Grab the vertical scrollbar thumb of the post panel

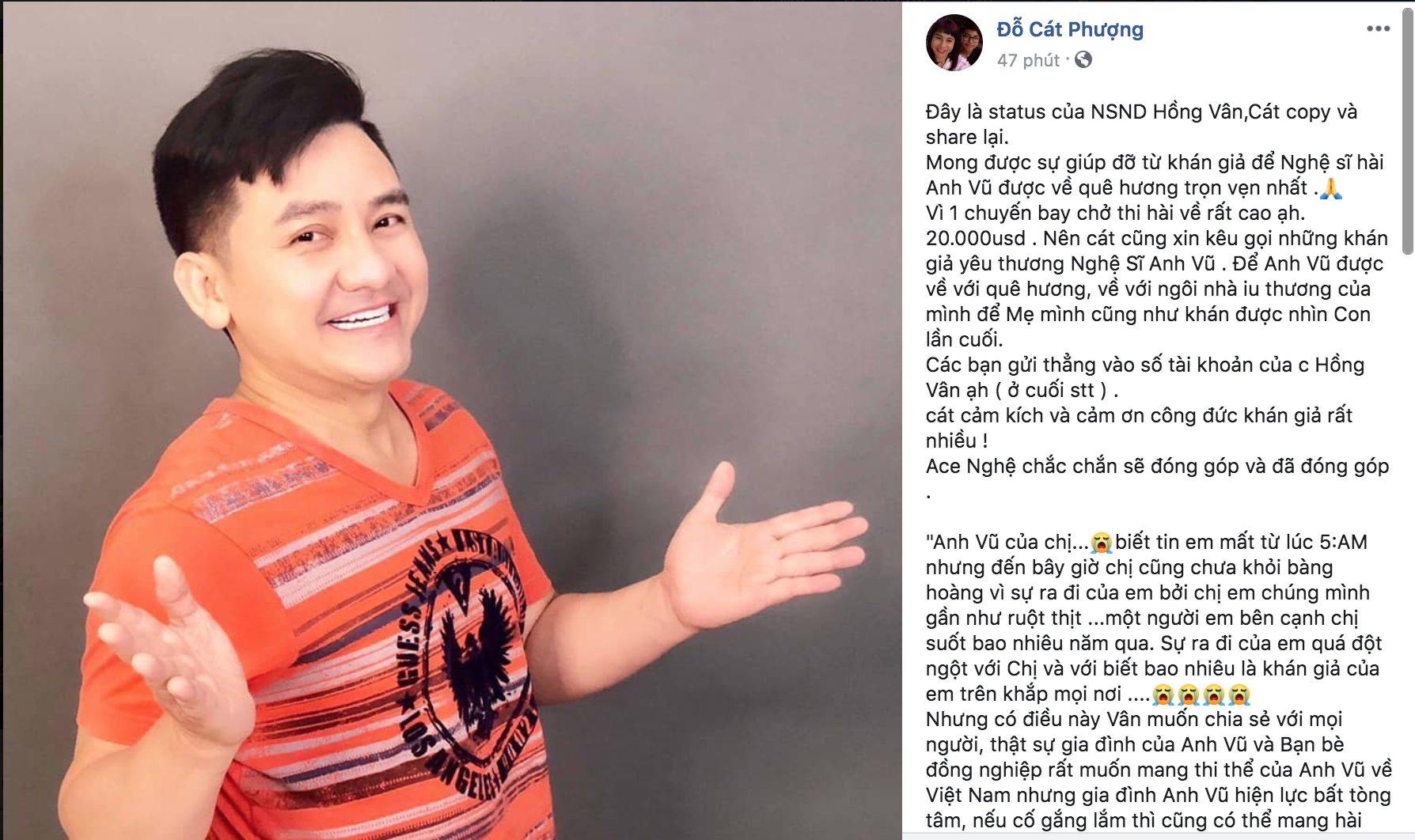(x=1408, y=131)
